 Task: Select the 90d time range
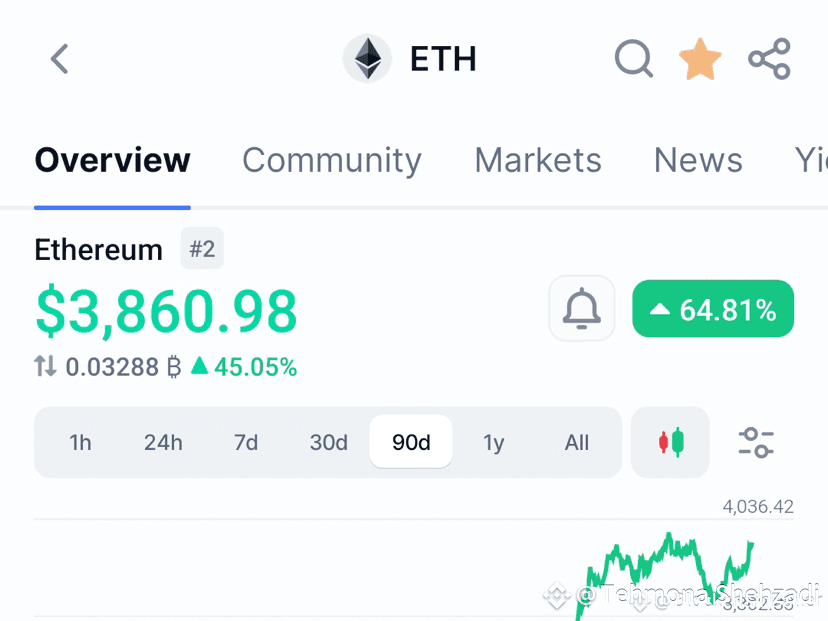pos(411,442)
